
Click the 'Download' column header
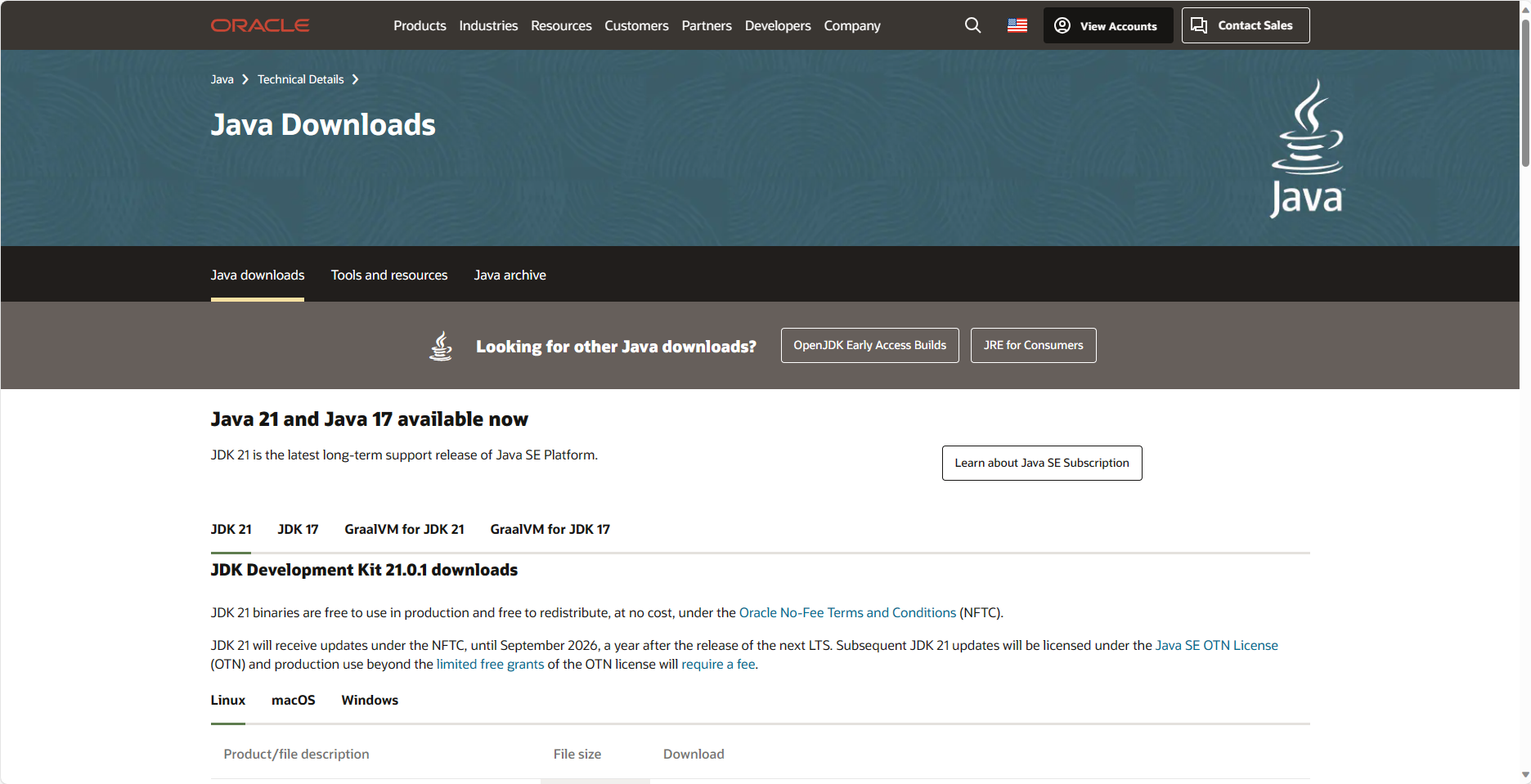[694, 754]
